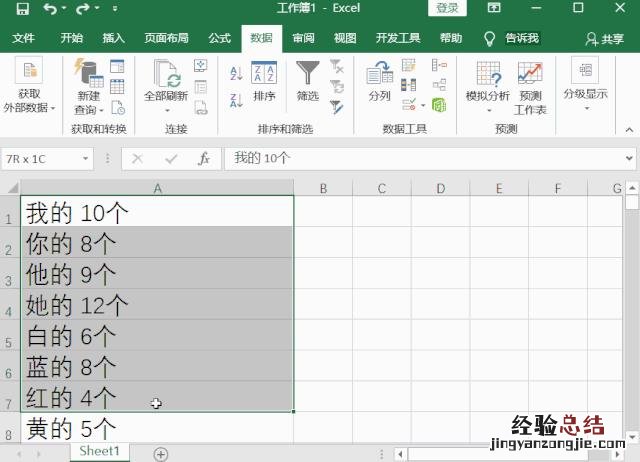Open the Name Box dropdown arrow
This screenshot has width=640, height=462.
[86, 159]
